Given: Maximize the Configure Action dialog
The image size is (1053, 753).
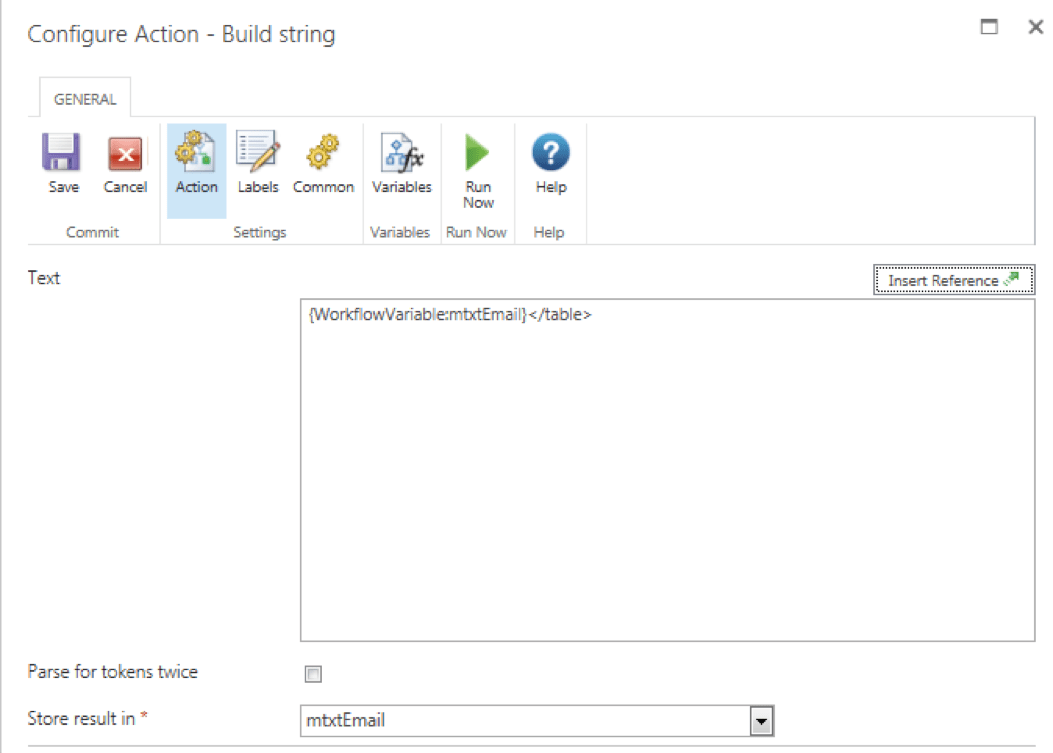Looking at the screenshot, I should point(989,27).
